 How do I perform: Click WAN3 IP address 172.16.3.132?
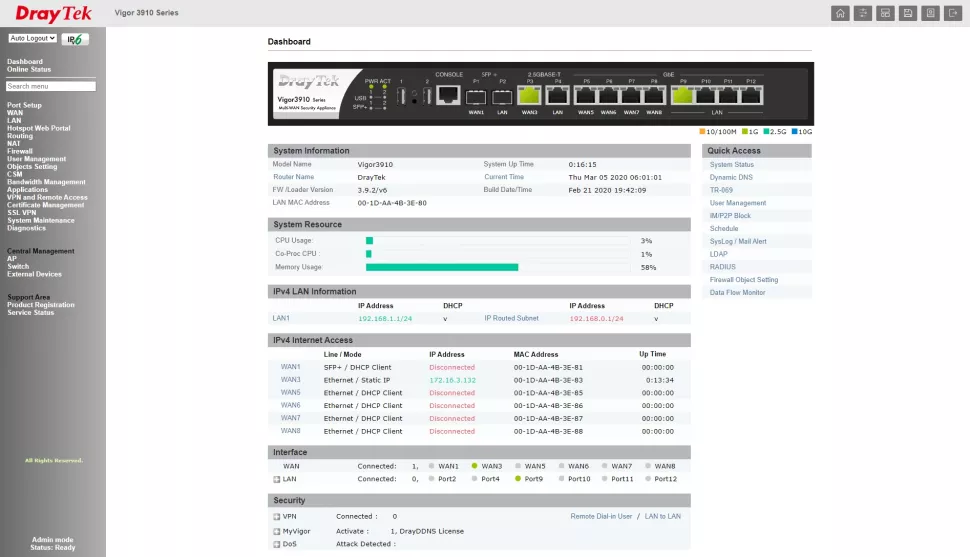pos(453,380)
